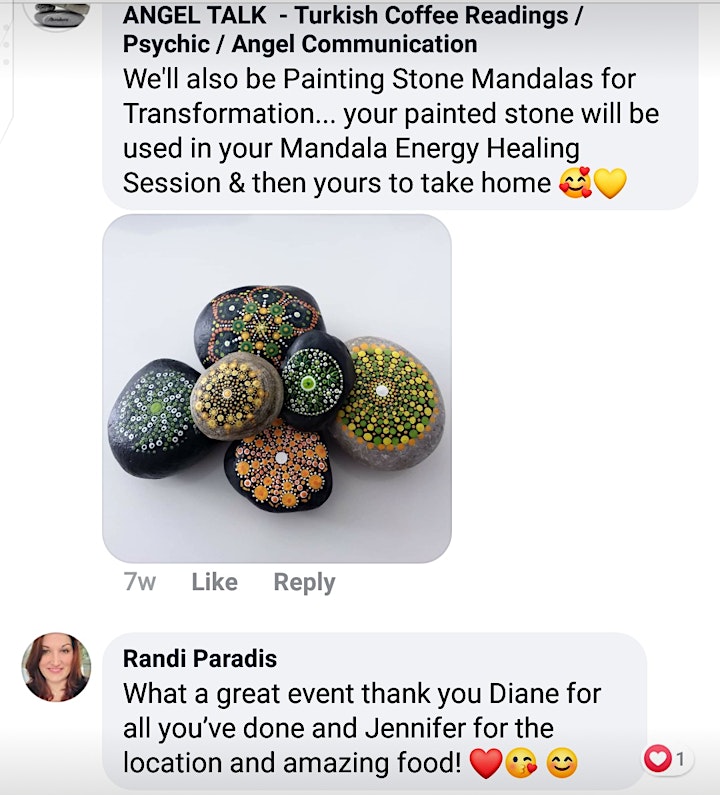
Task: Open the painted mandala stones photo
Action: point(277,388)
